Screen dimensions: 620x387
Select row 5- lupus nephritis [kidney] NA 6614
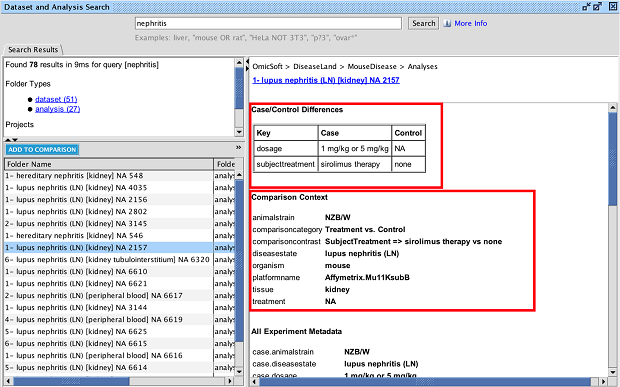[109, 367]
